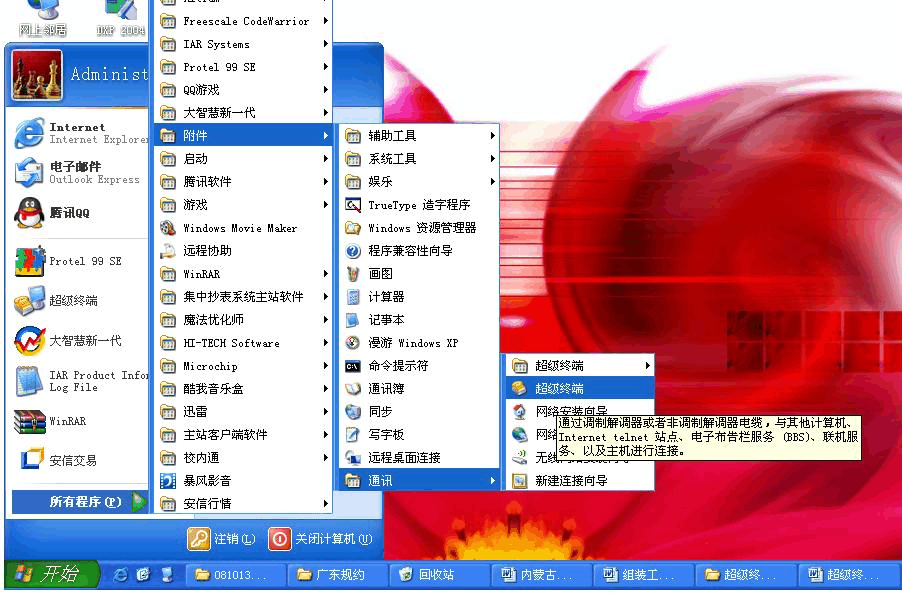The width and height of the screenshot is (902, 593).
Task: Run 同步 synchronize tool
Action: tap(419, 412)
